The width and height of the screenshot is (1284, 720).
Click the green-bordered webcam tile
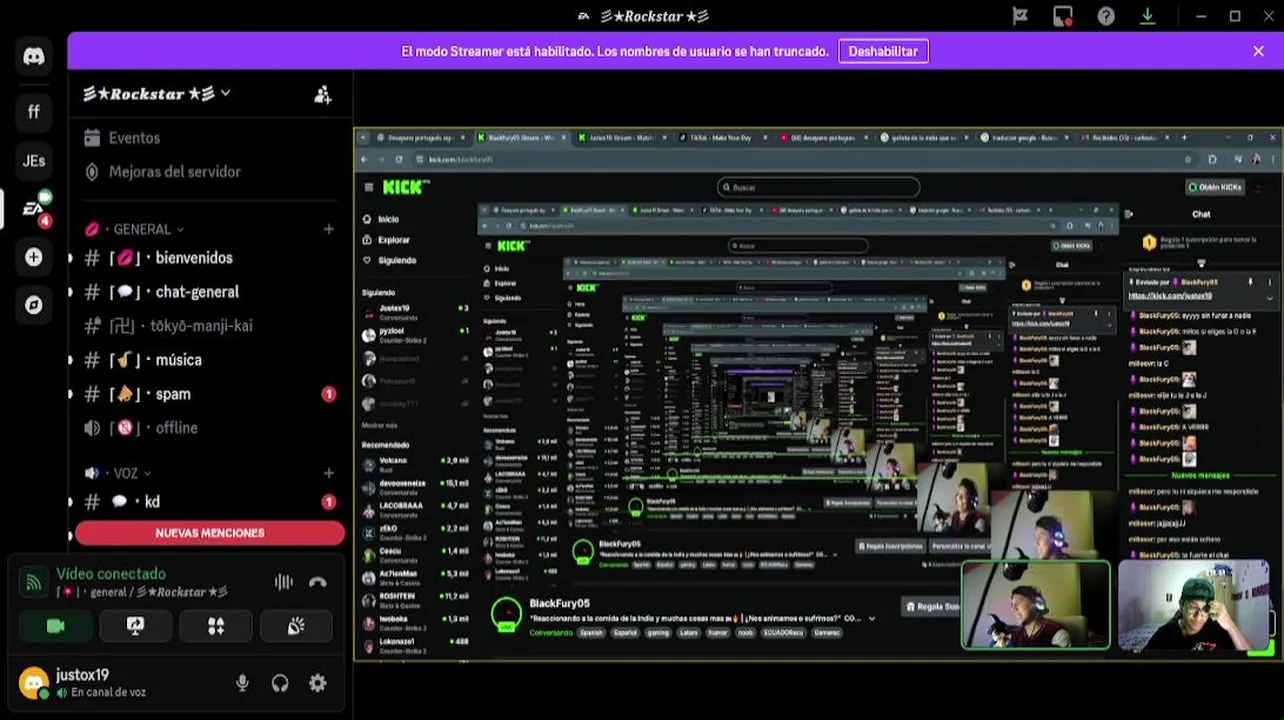[1035, 605]
